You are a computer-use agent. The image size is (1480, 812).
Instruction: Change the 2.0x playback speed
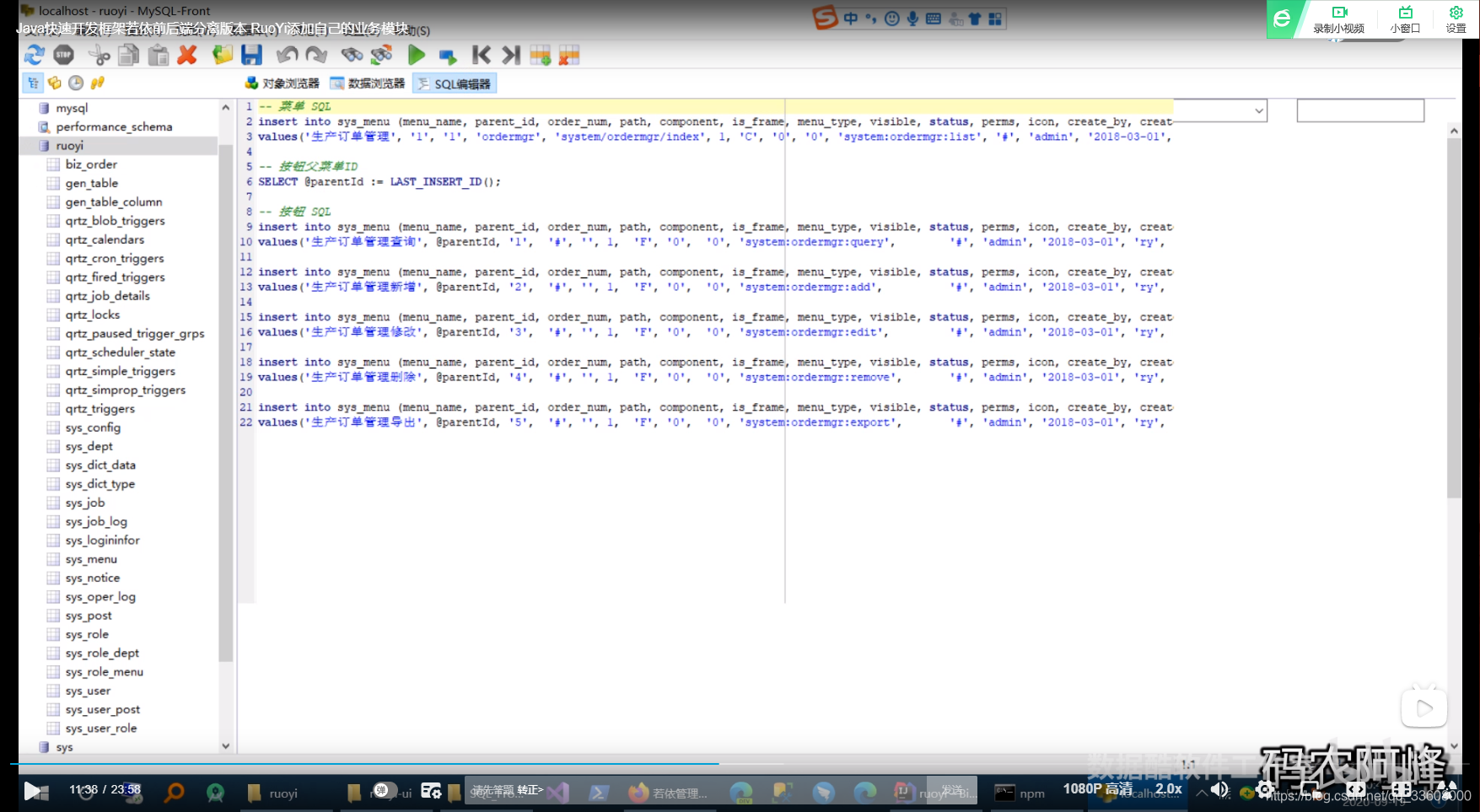click(x=1169, y=789)
